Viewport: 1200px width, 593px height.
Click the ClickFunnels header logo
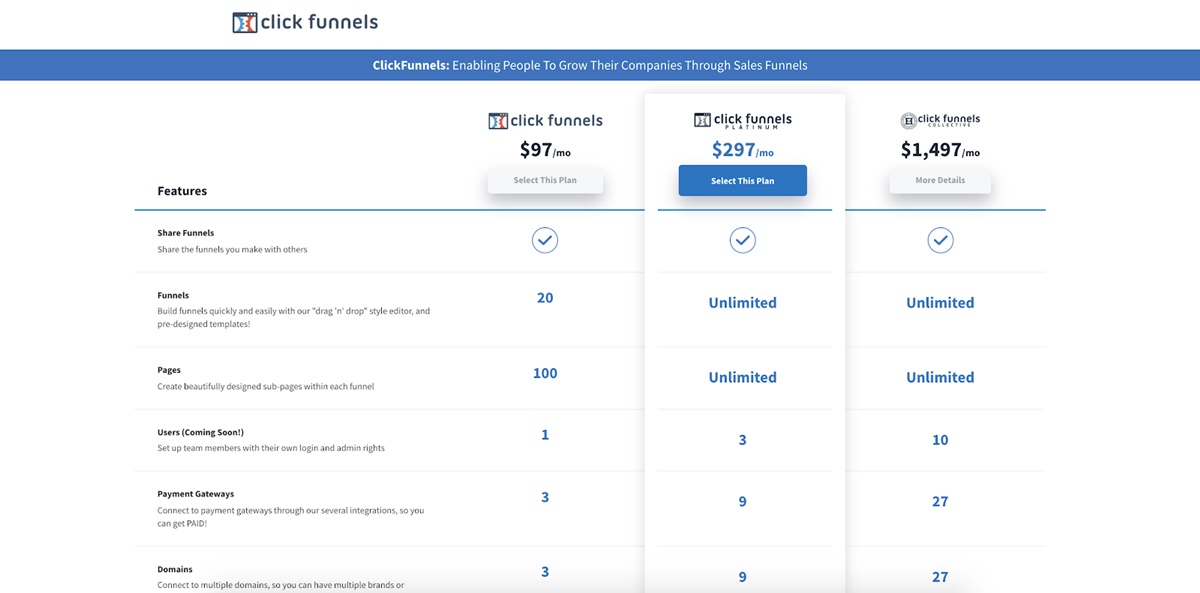[305, 22]
